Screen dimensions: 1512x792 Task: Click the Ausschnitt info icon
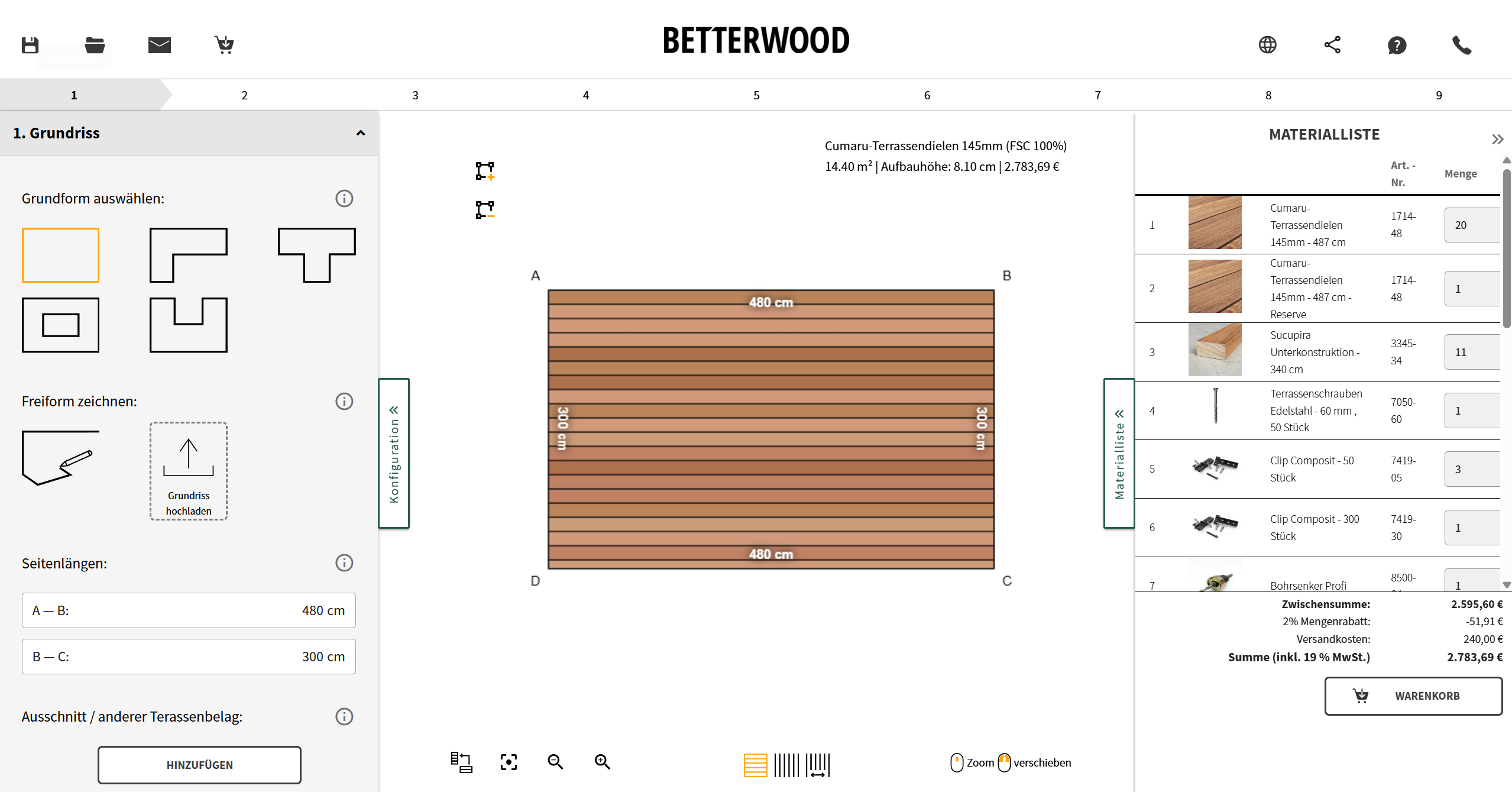344,716
